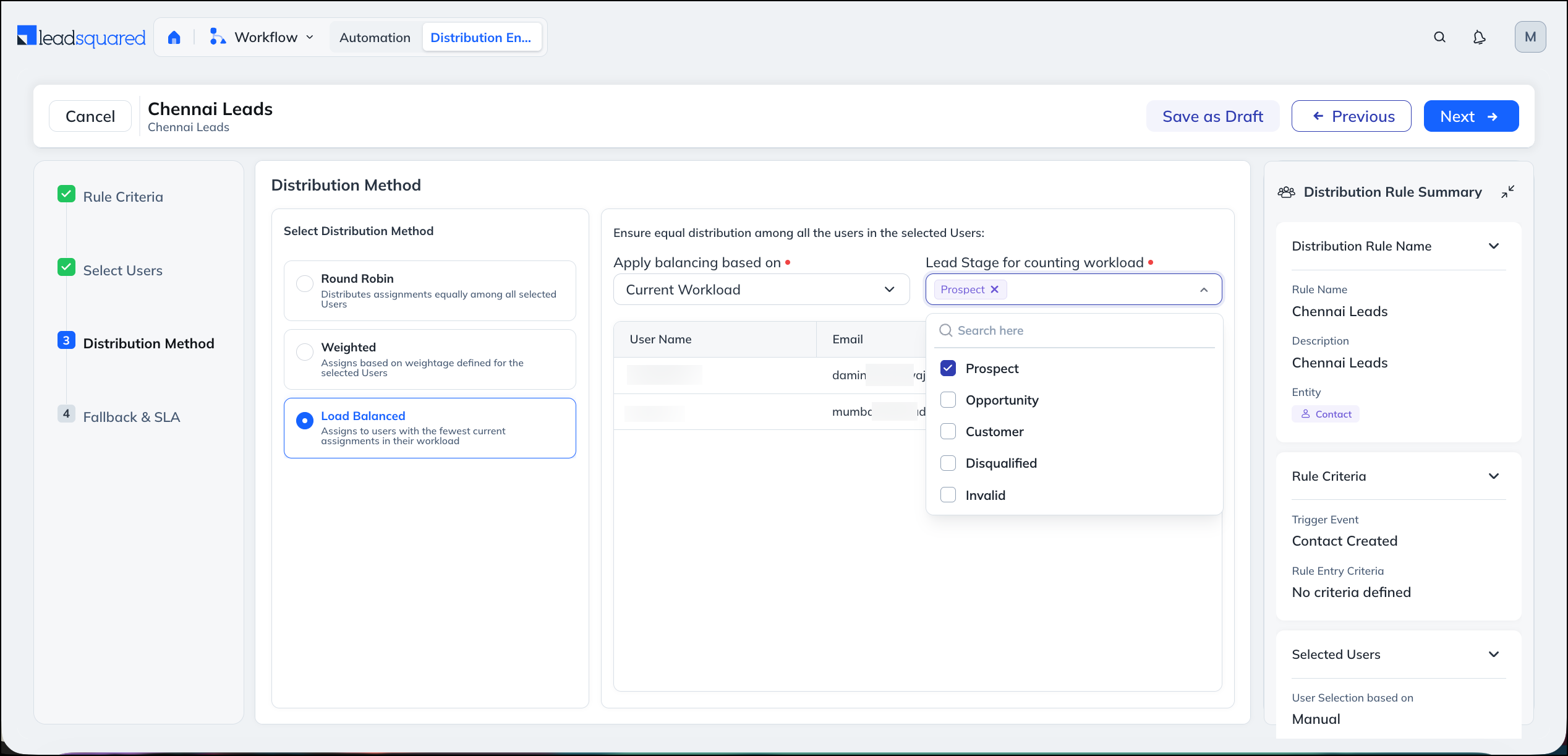The height and width of the screenshot is (756, 1568).
Task: Open the Workflow dropdown menu
Action: tap(263, 37)
